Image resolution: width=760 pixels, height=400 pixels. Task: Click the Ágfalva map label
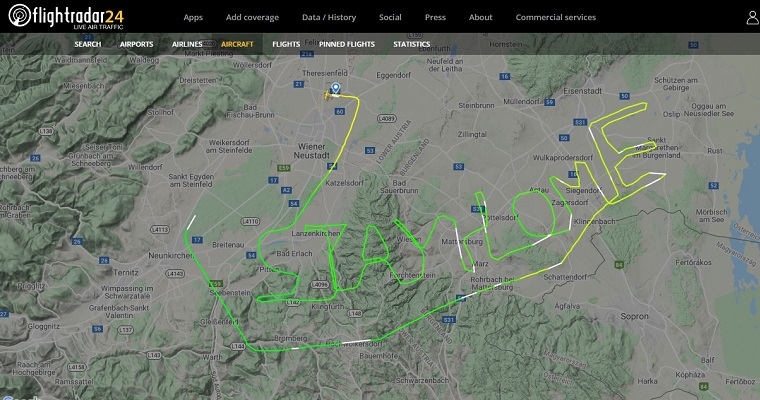coord(567,306)
